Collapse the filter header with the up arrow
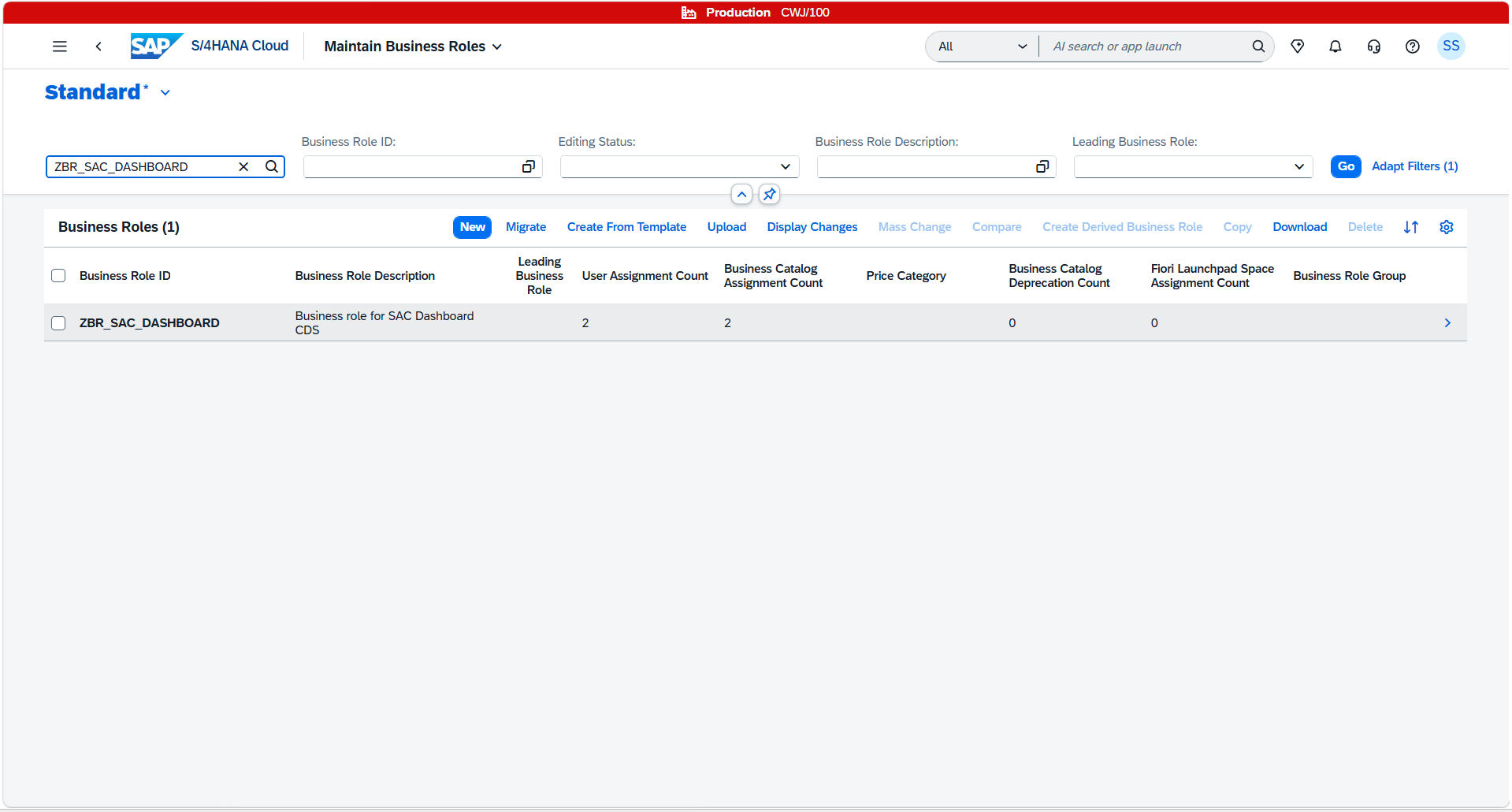The image size is (1512, 812). [742, 194]
